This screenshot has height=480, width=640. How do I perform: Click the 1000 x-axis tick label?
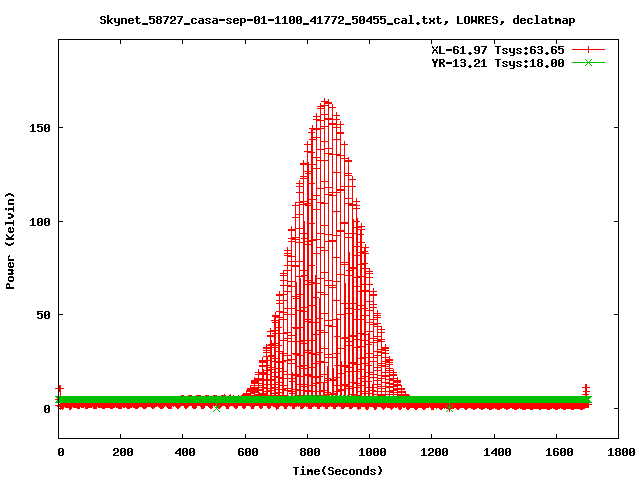coord(372,452)
